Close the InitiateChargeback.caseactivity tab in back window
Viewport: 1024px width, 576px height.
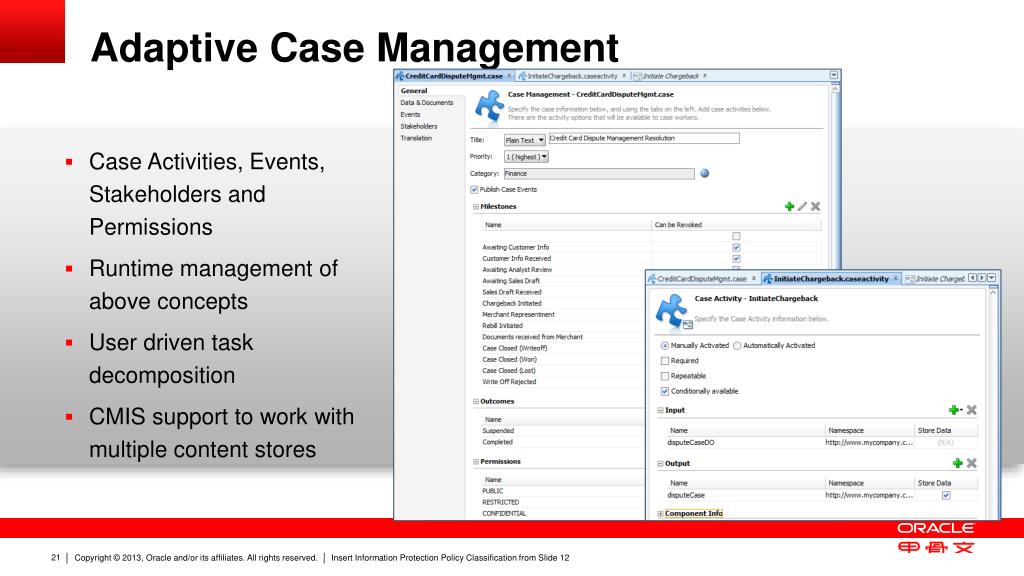(624, 76)
